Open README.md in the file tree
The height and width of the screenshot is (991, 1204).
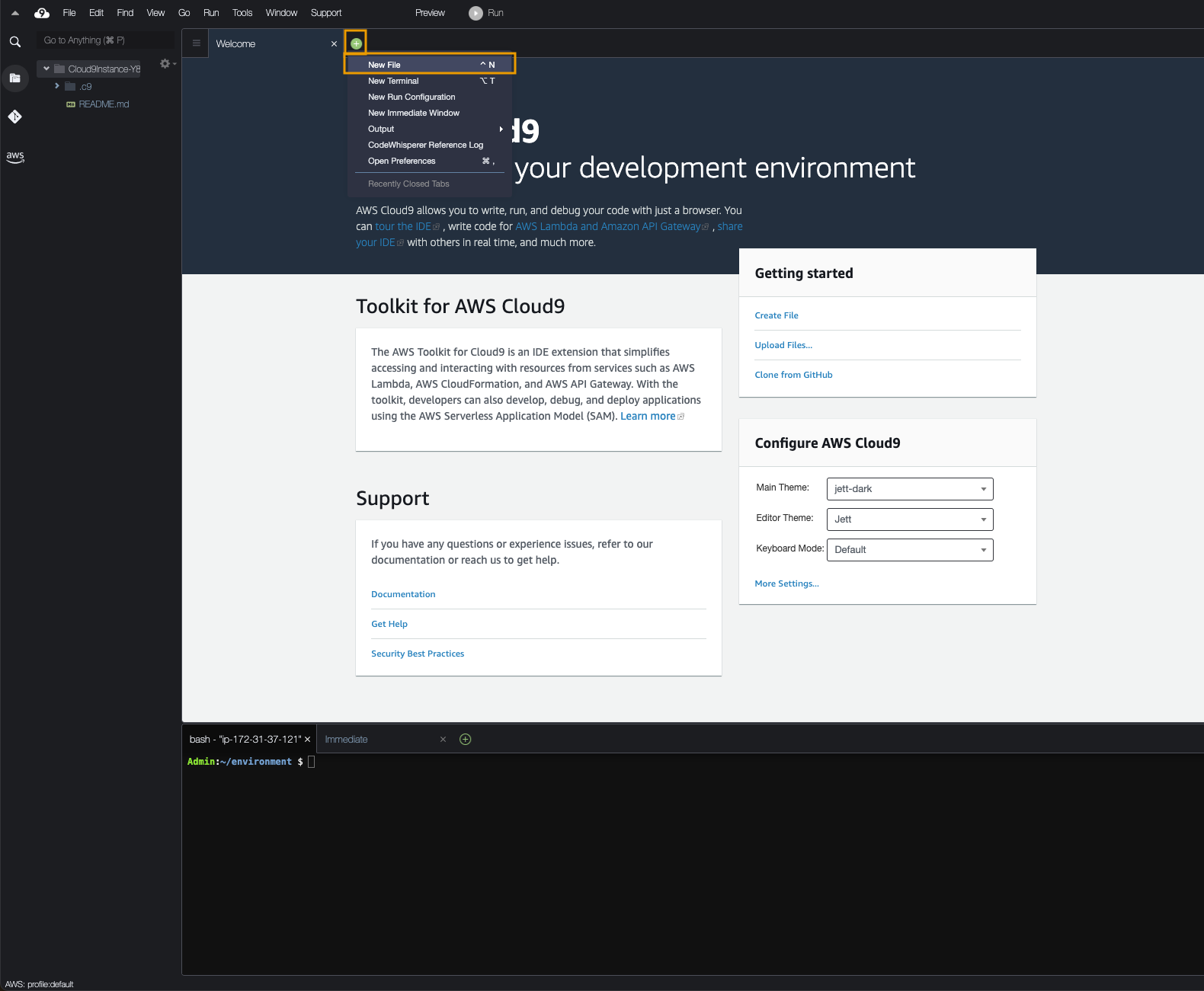click(x=104, y=104)
